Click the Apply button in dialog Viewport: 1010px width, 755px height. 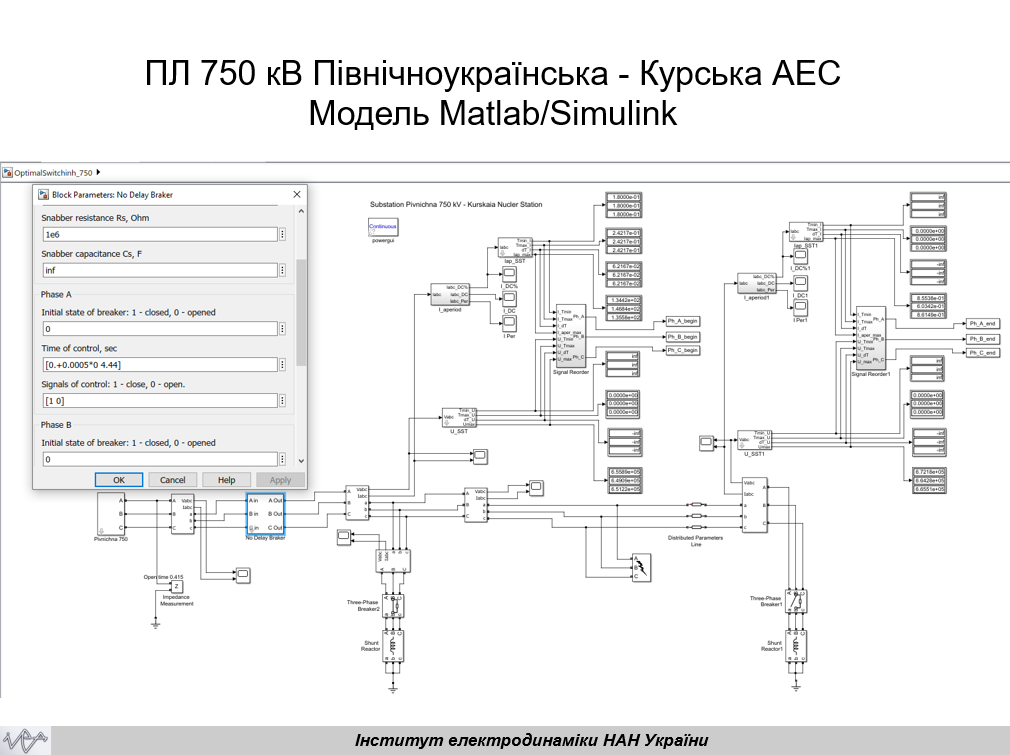pyautogui.click(x=280, y=480)
